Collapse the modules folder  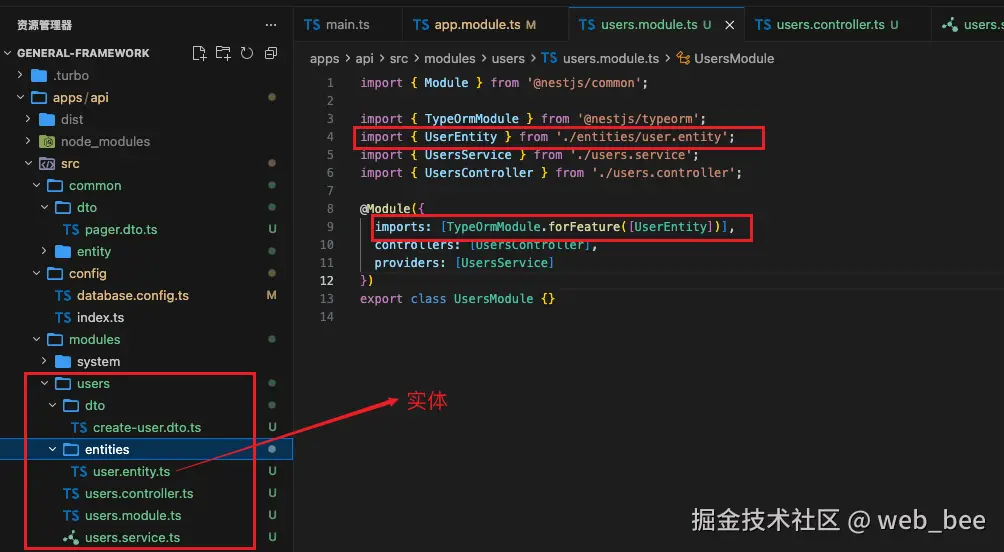(x=36, y=339)
